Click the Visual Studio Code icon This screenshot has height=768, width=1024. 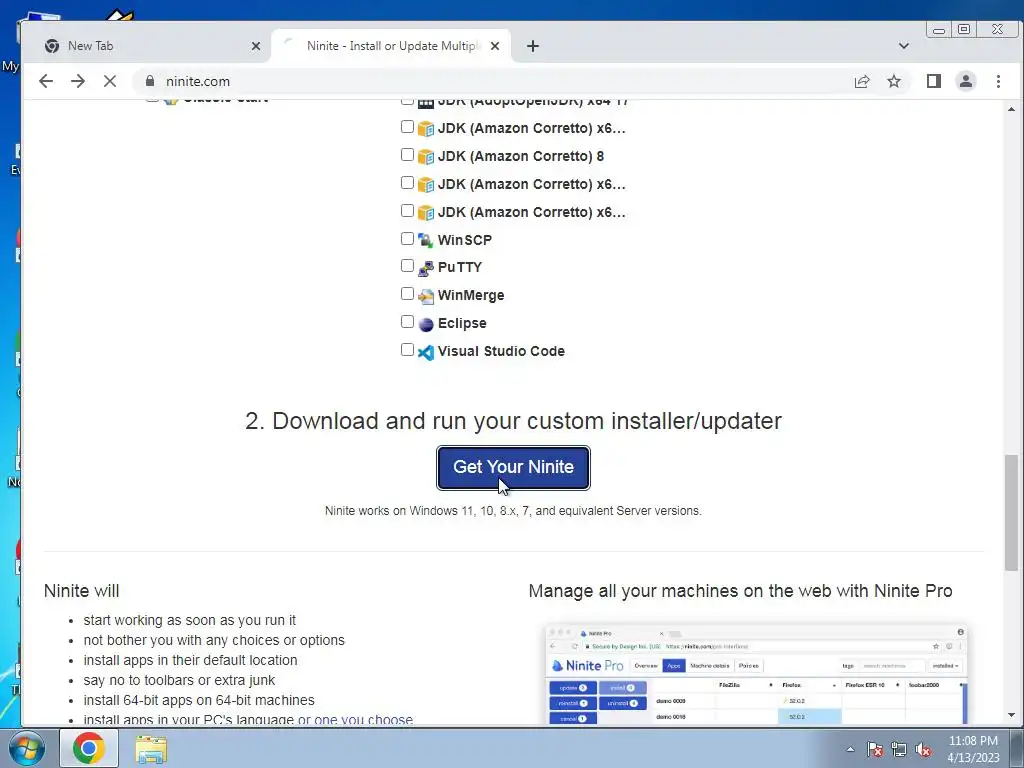[x=426, y=353]
